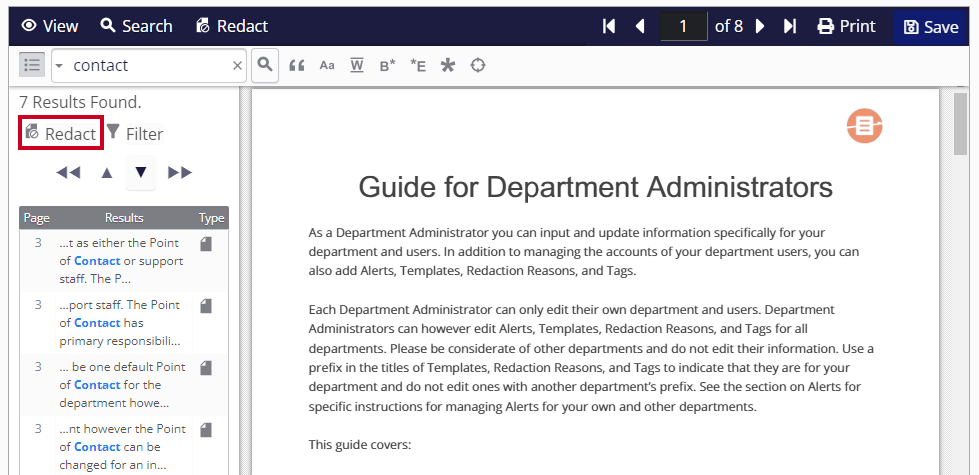Image resolution: width=979 pixels, height=475 pixels.
Task: Click type icon of 'Contact has primary' result
Action: point(206,306)
